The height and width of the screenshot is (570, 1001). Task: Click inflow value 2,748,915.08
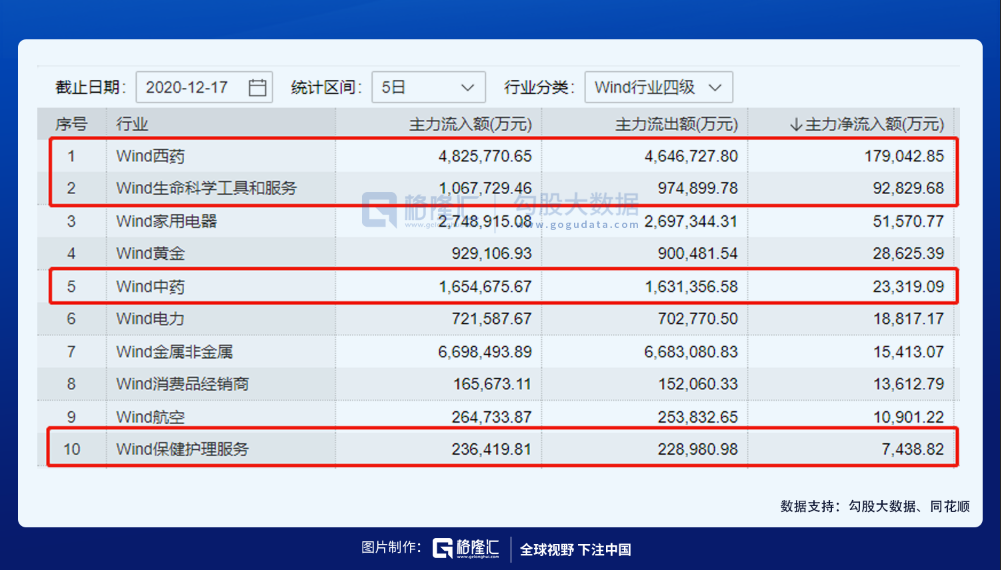click(485, 221)
